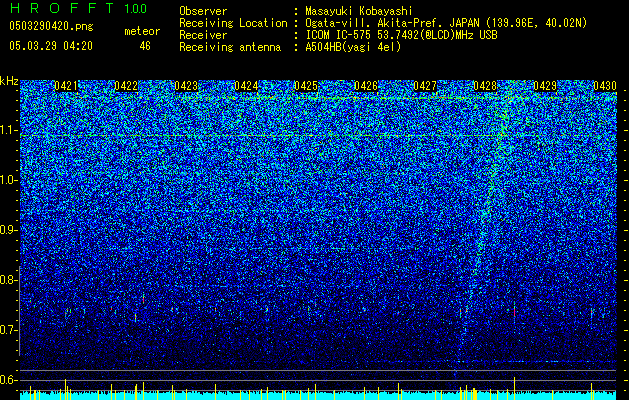The height and width of the screenshot is (400, 629).
Task: Click the 0430 time marker
Action: 605,86
